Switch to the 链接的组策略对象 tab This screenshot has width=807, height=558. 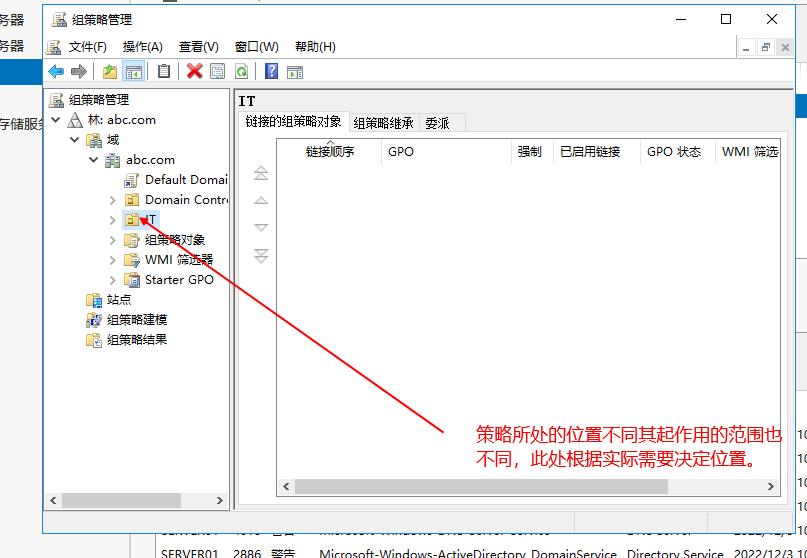pyautogui.click(x=293, y=122)
